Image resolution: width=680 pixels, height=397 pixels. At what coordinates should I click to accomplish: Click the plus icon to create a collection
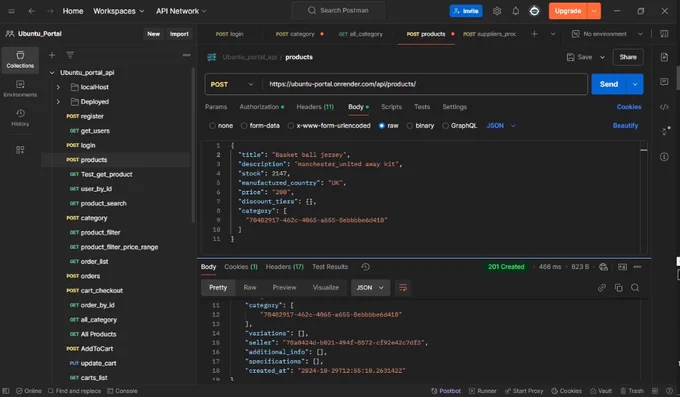(x=52, y=55)
